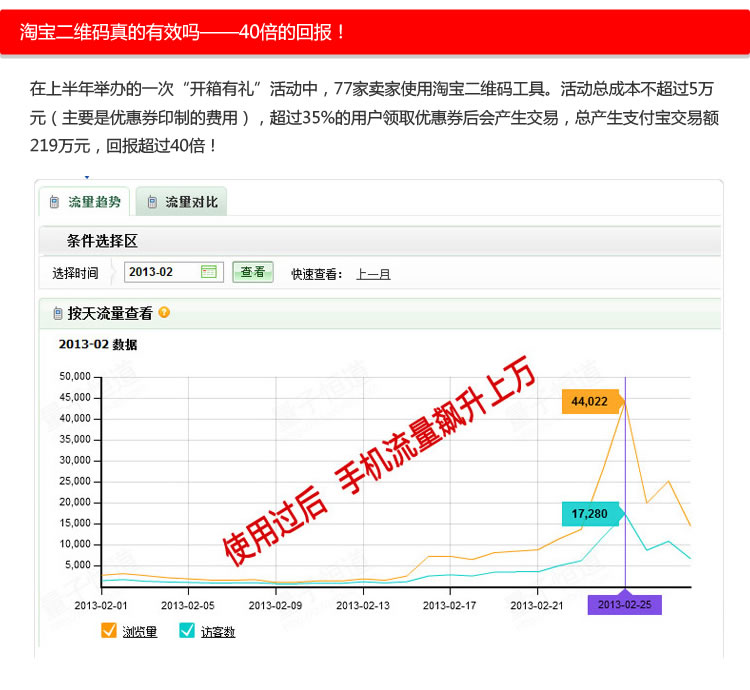The image size is (750, 690).
Task: Click the 5,000 y-axis value
Action: 78,565
